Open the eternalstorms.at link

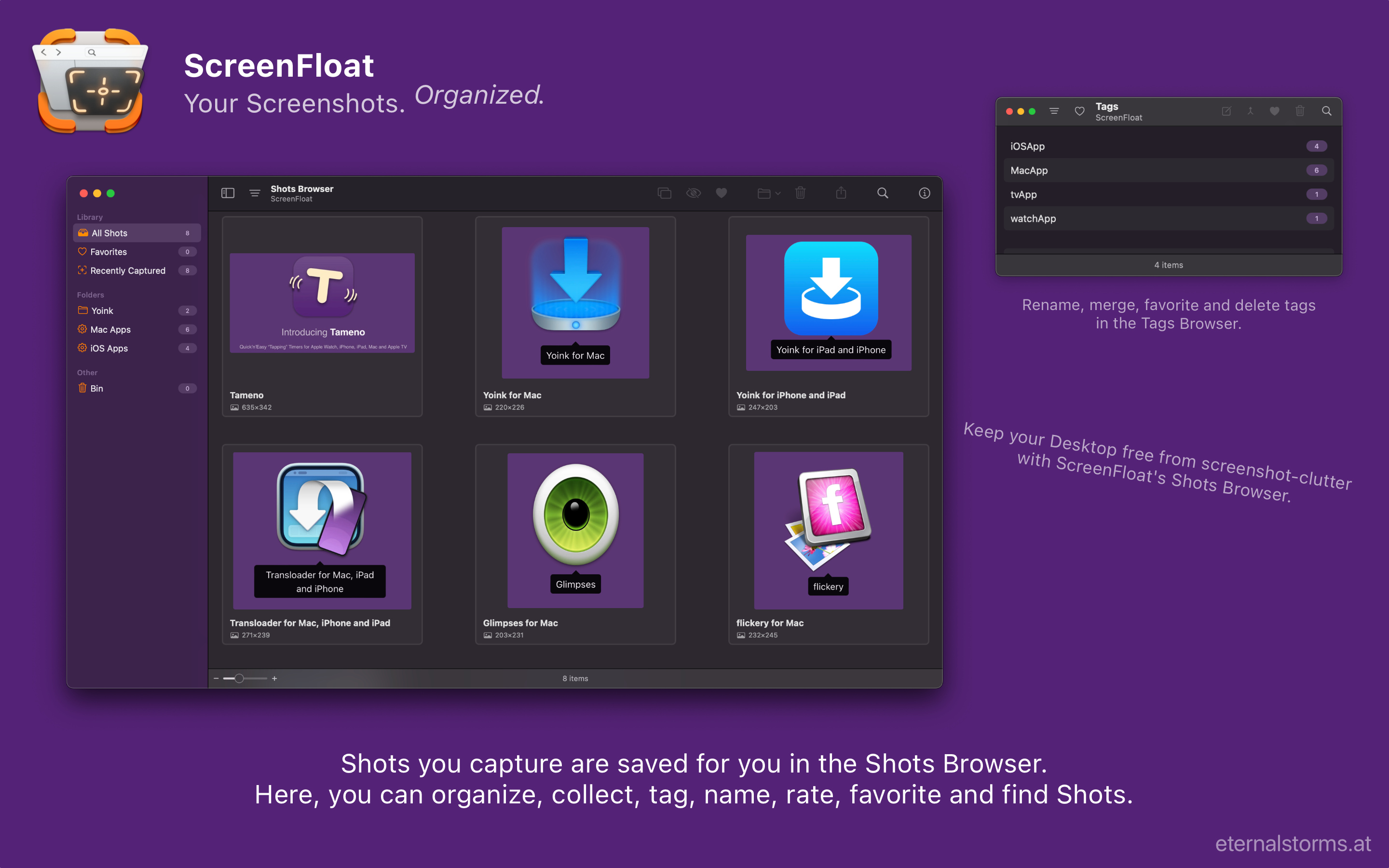tap(1293, 843)
